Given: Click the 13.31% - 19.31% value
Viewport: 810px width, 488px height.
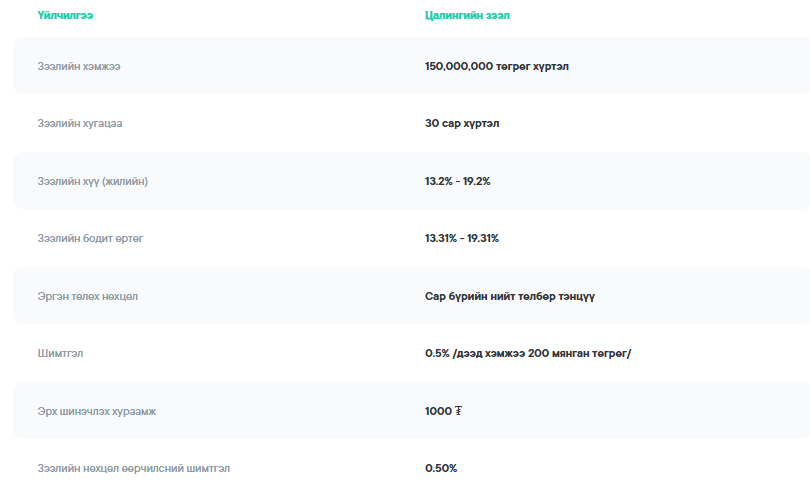Looking at the screenshot, I should click(461, 238).
